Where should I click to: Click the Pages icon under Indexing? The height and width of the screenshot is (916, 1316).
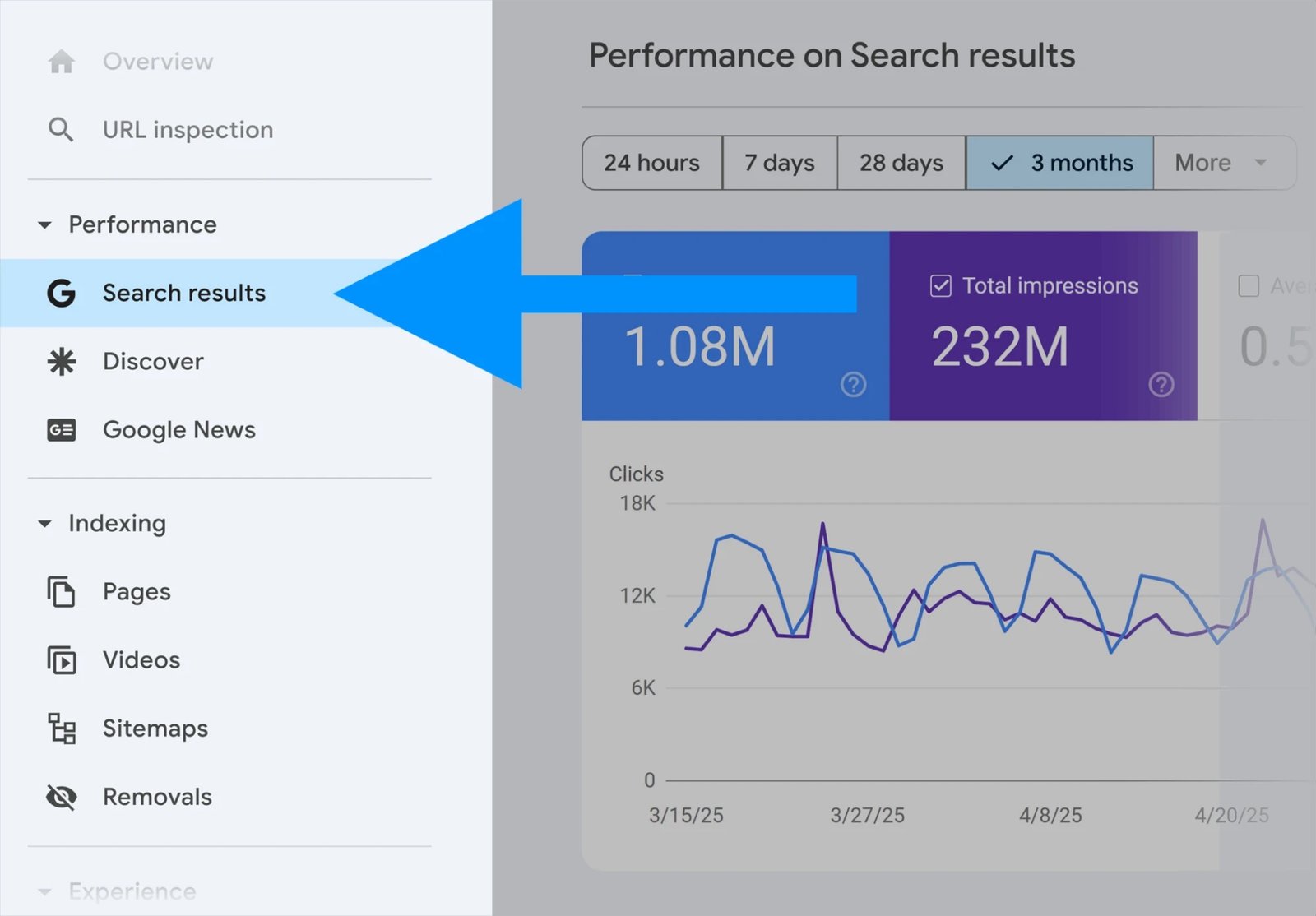[62, 592]
